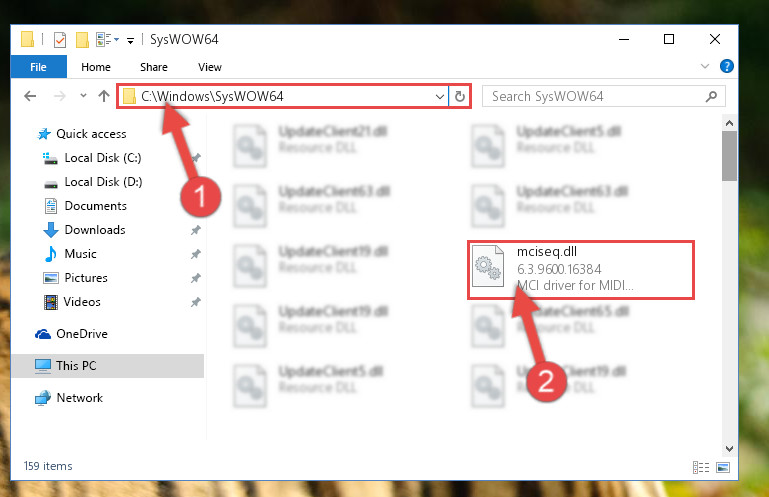Open the recent locations dropdown arrow
This screenshot has width=769, height=497.
click(83, 96)
